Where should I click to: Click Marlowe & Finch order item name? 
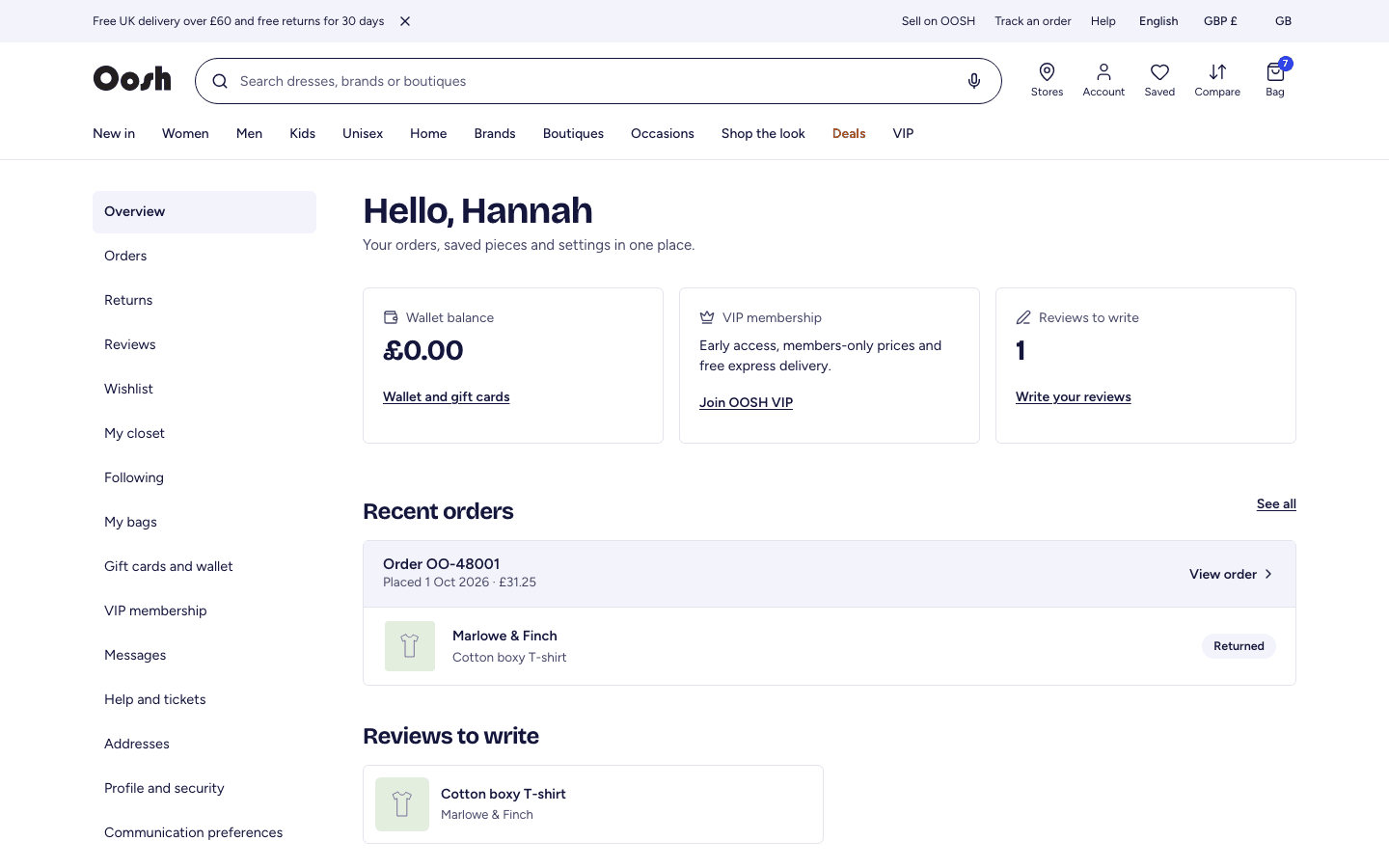(x=504, y=636)
